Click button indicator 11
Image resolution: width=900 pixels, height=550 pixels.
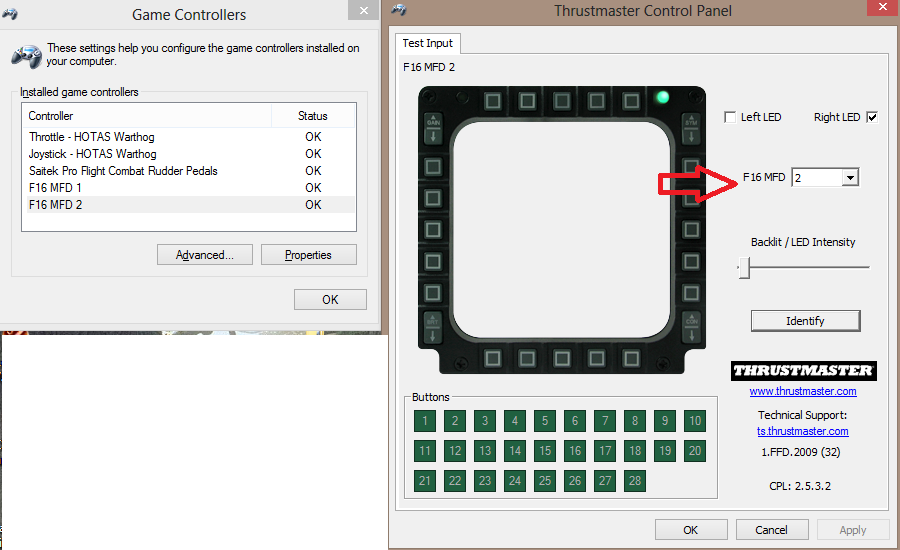click(x=425, y=451)
